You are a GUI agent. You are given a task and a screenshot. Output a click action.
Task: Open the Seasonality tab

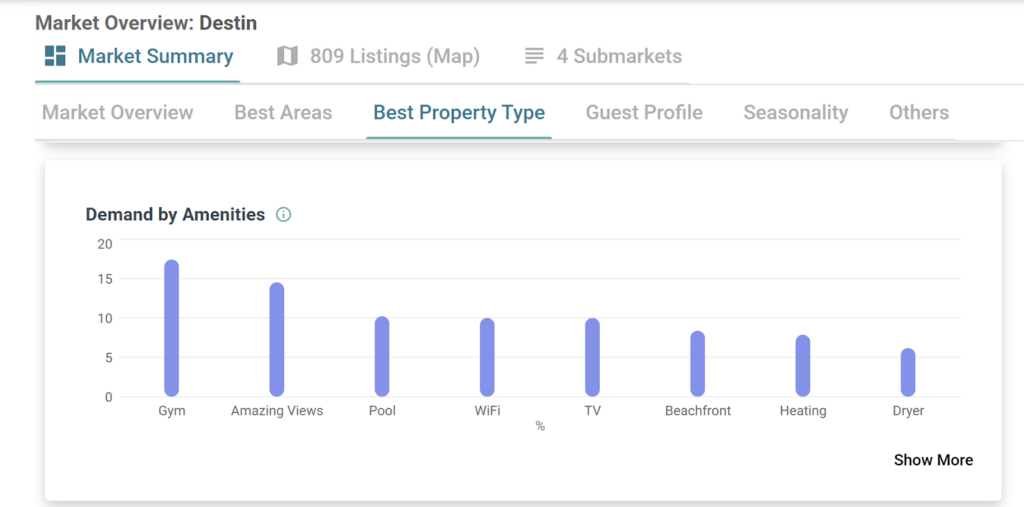click(795, 112)
